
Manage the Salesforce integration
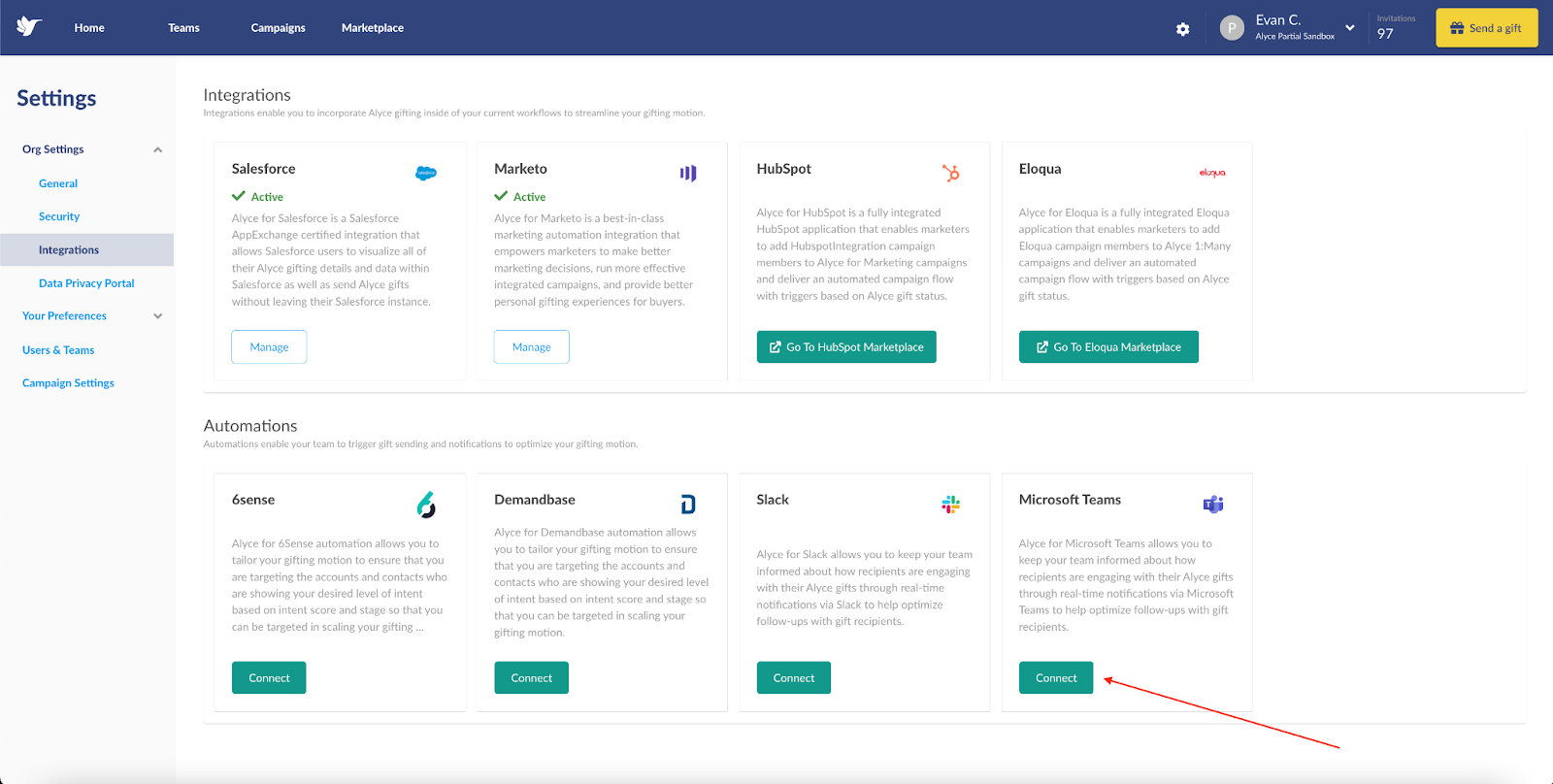tap(269, 346)
